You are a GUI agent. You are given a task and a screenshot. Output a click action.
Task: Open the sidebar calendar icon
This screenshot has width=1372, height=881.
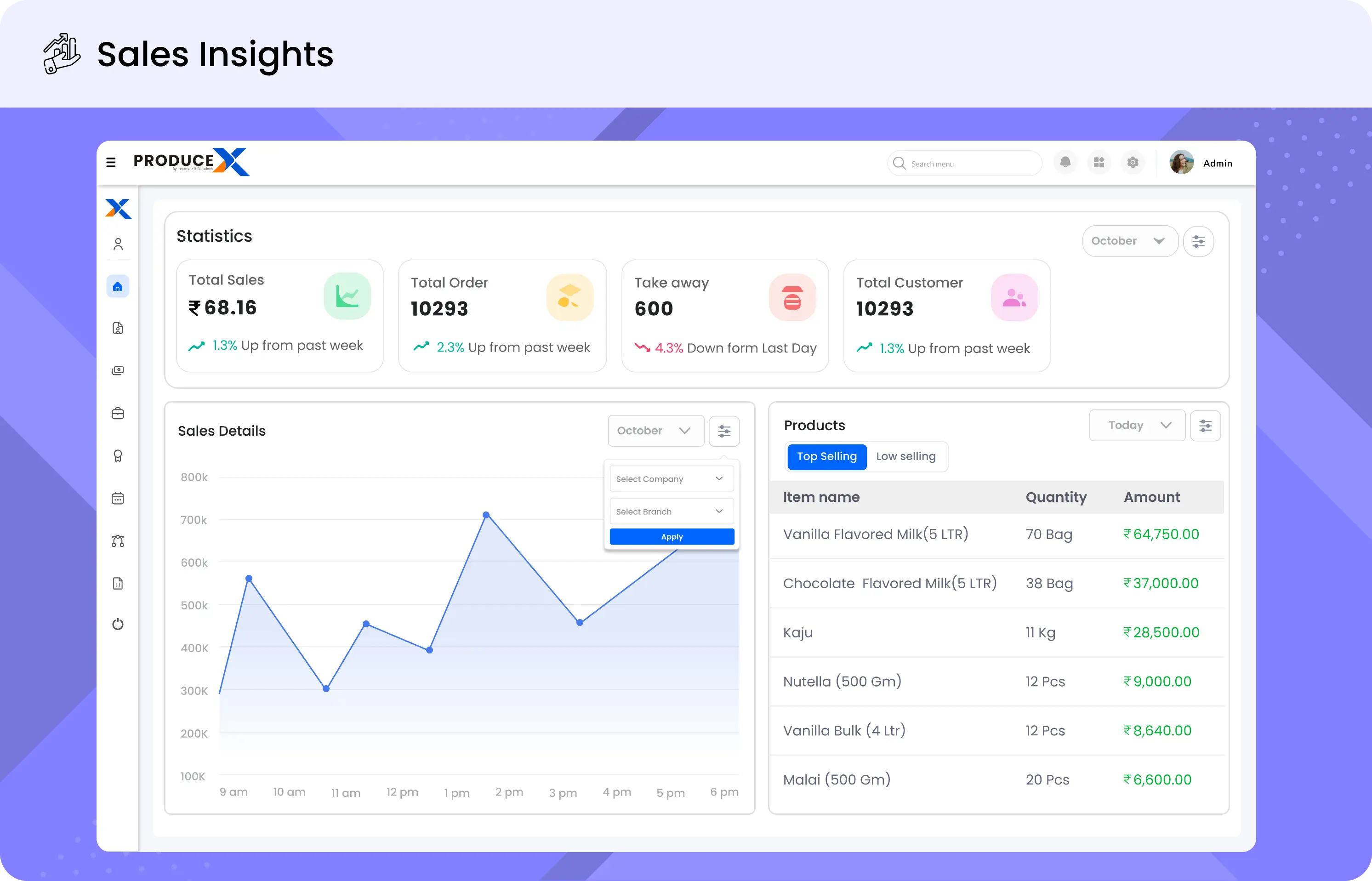(x=118, y=498)
